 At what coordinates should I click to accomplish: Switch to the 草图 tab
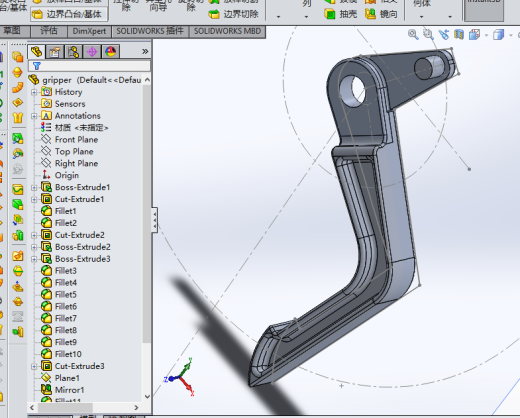coord(12,31)
